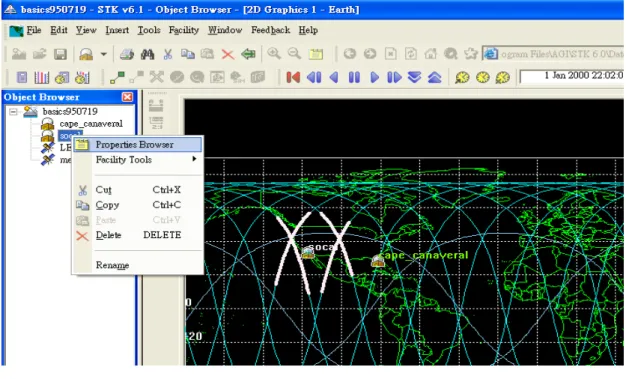This screenshot has width=626, height=379.
Task: Step the animation forward one step
Action: click(x=394, y=77)
